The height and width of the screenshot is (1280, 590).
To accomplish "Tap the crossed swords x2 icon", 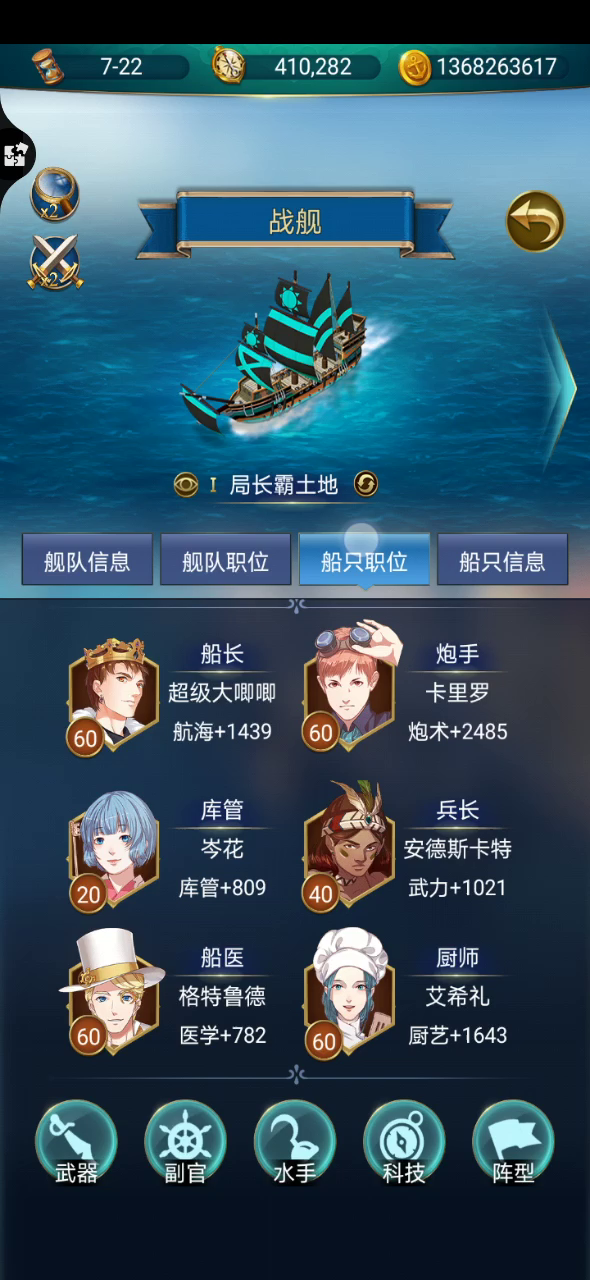I will (54, 261).
